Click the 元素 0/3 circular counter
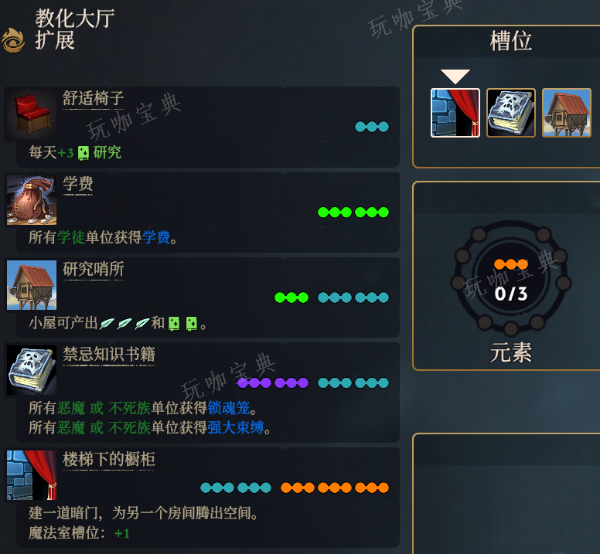Screen dimensions: 600x554 click(511, 278)
